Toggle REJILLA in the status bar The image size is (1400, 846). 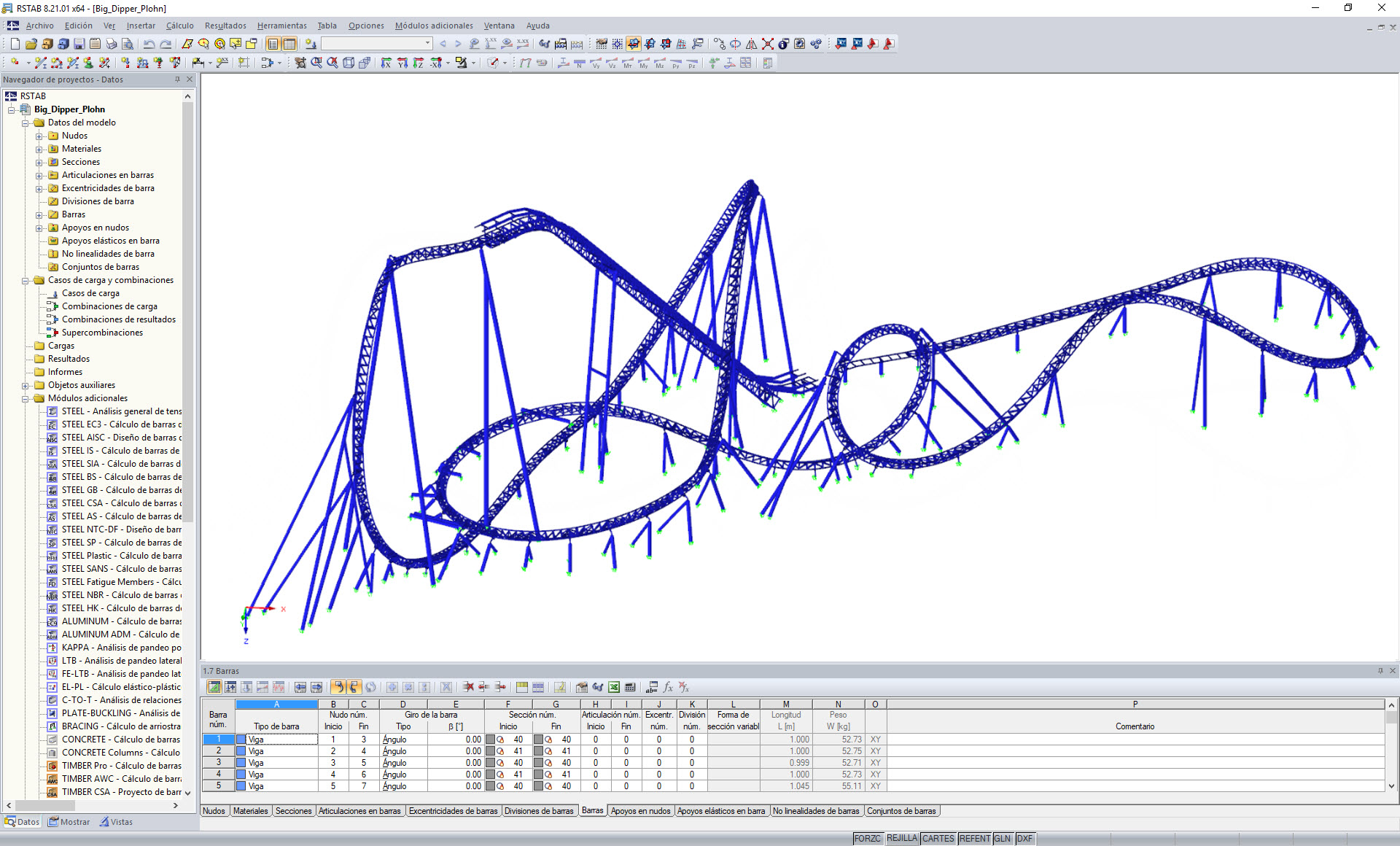(x=902, y=838)
